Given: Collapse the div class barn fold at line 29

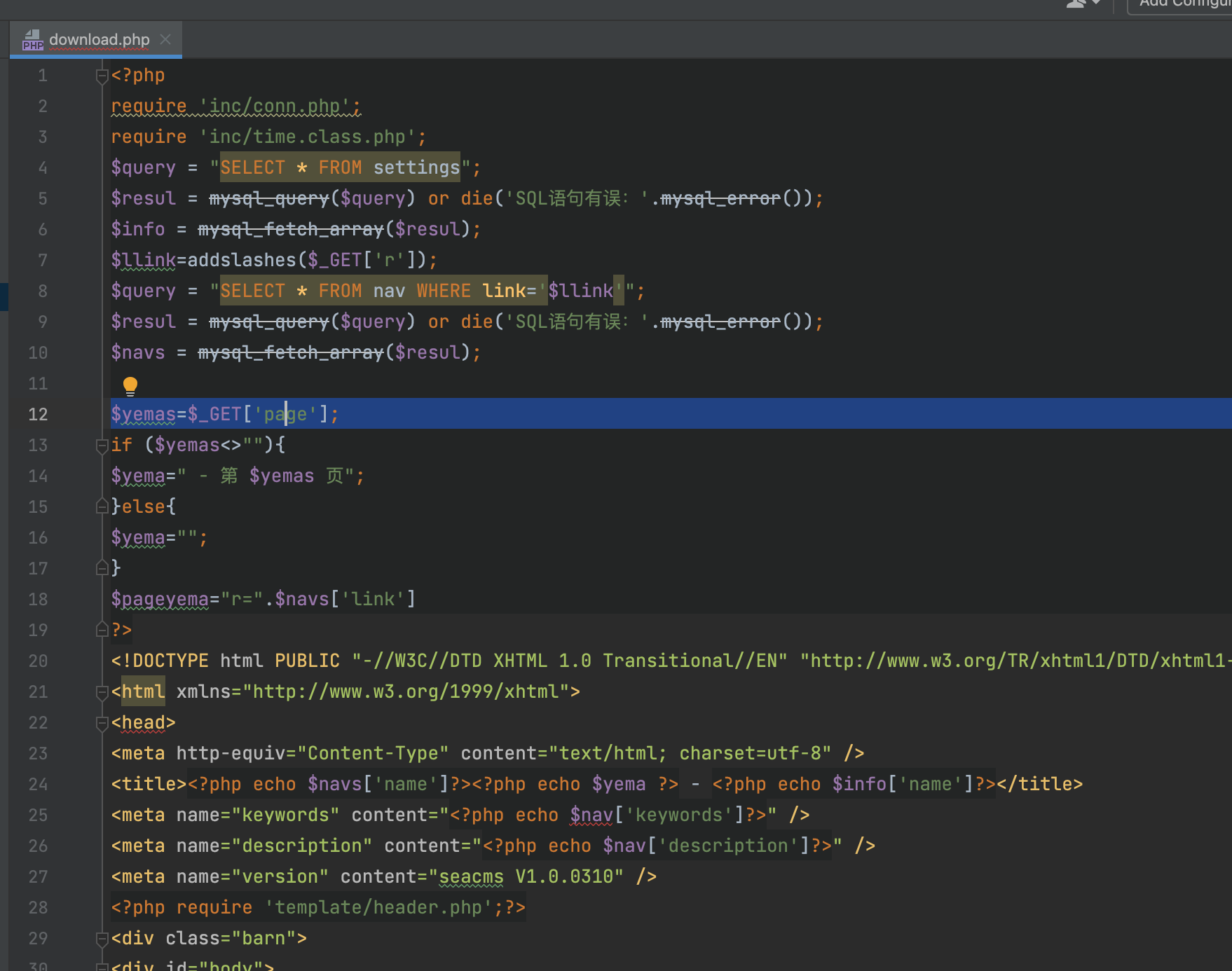Looking at the screenshot, I should (x=102, y=939).
